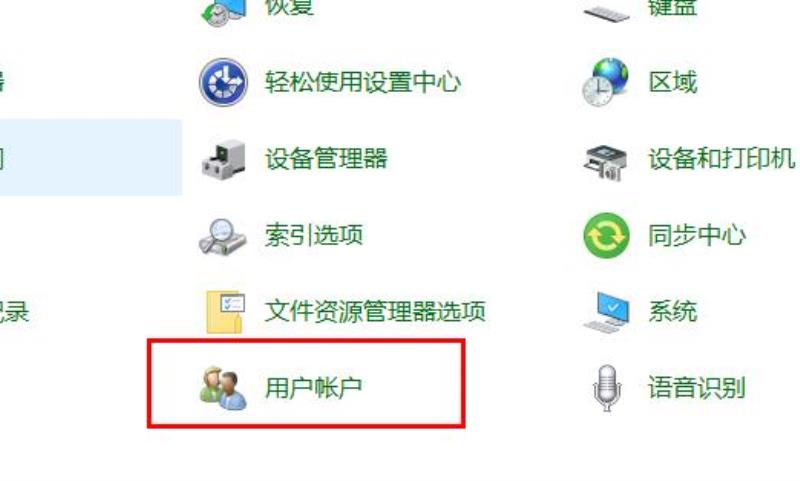The image size is (800, 481).
Task: Open the 文件资源管理器选项 text link
Action: click(x=375, y=311)
